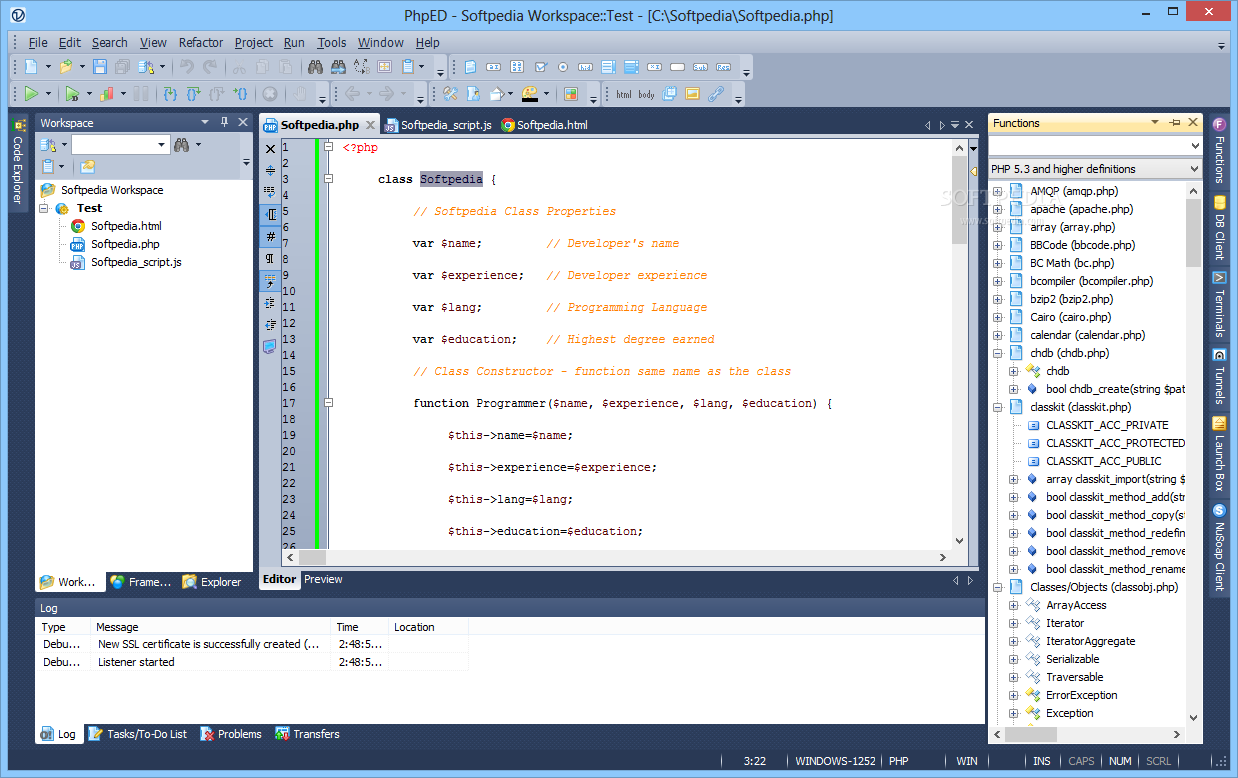
Task: Open the Workspace filter combo box
Action: click(120, 145)
